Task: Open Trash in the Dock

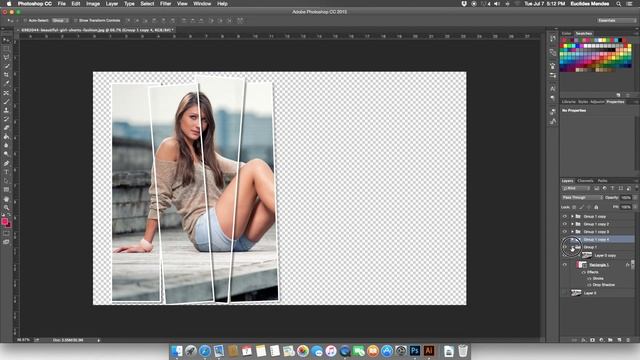Action: (462, 351)
